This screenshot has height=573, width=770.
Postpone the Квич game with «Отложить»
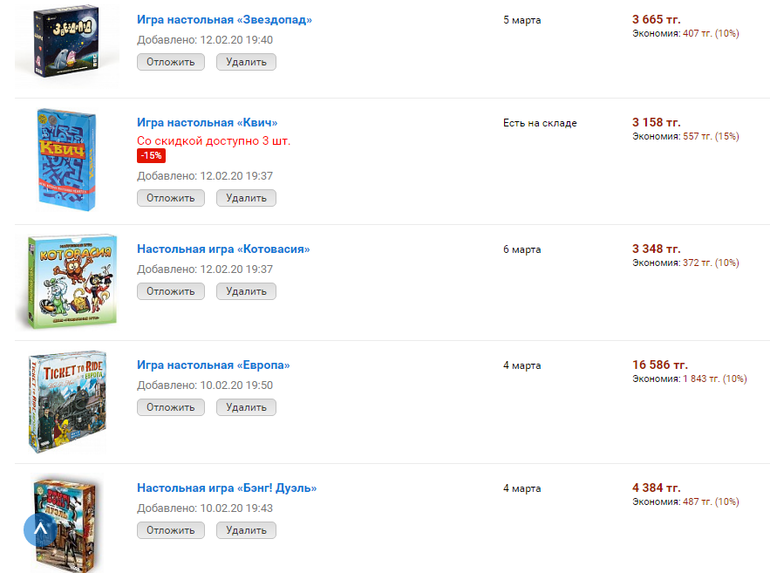[x=171, y=198]
